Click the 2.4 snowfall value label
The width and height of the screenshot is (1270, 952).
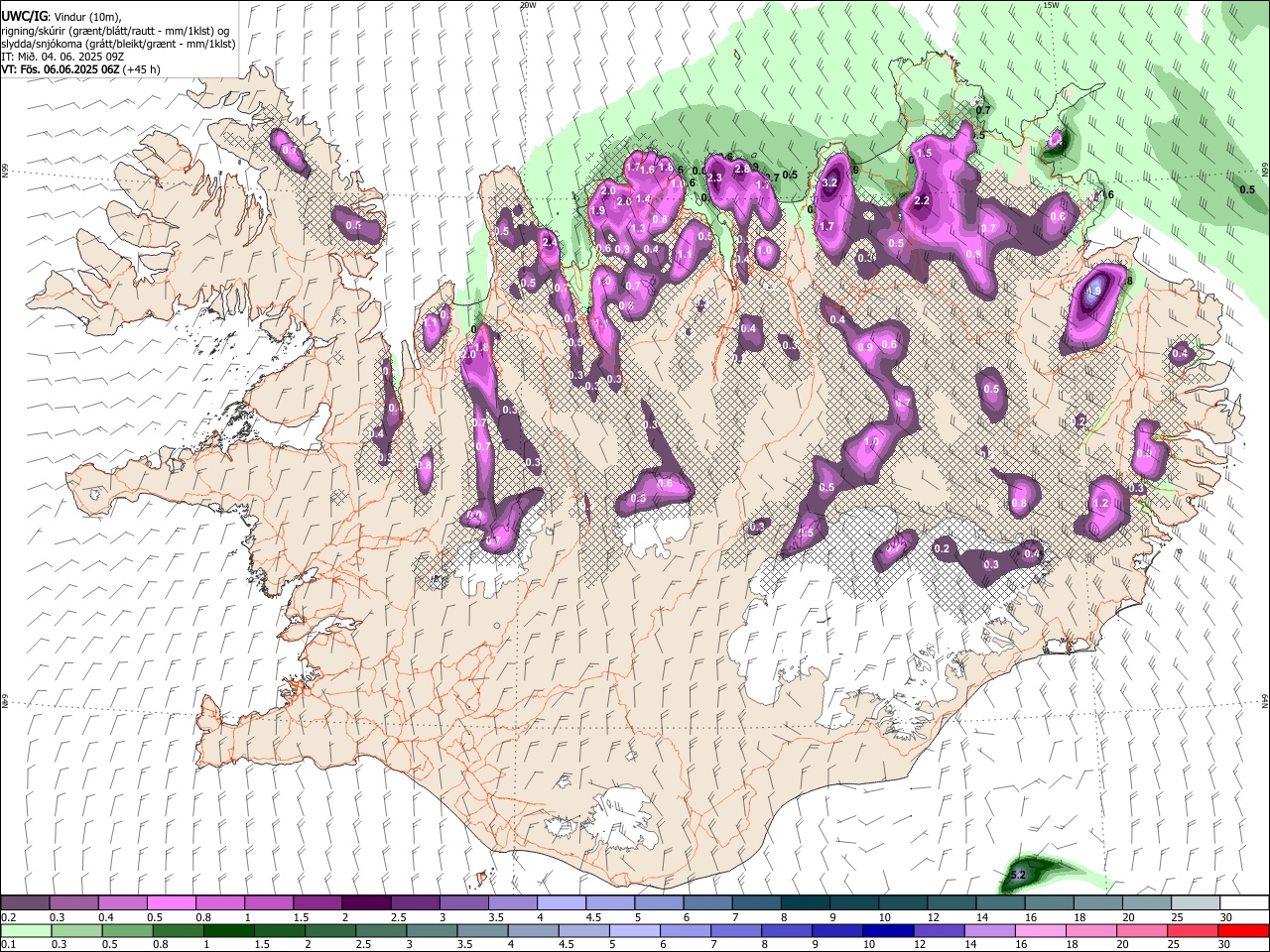(549, 242)
